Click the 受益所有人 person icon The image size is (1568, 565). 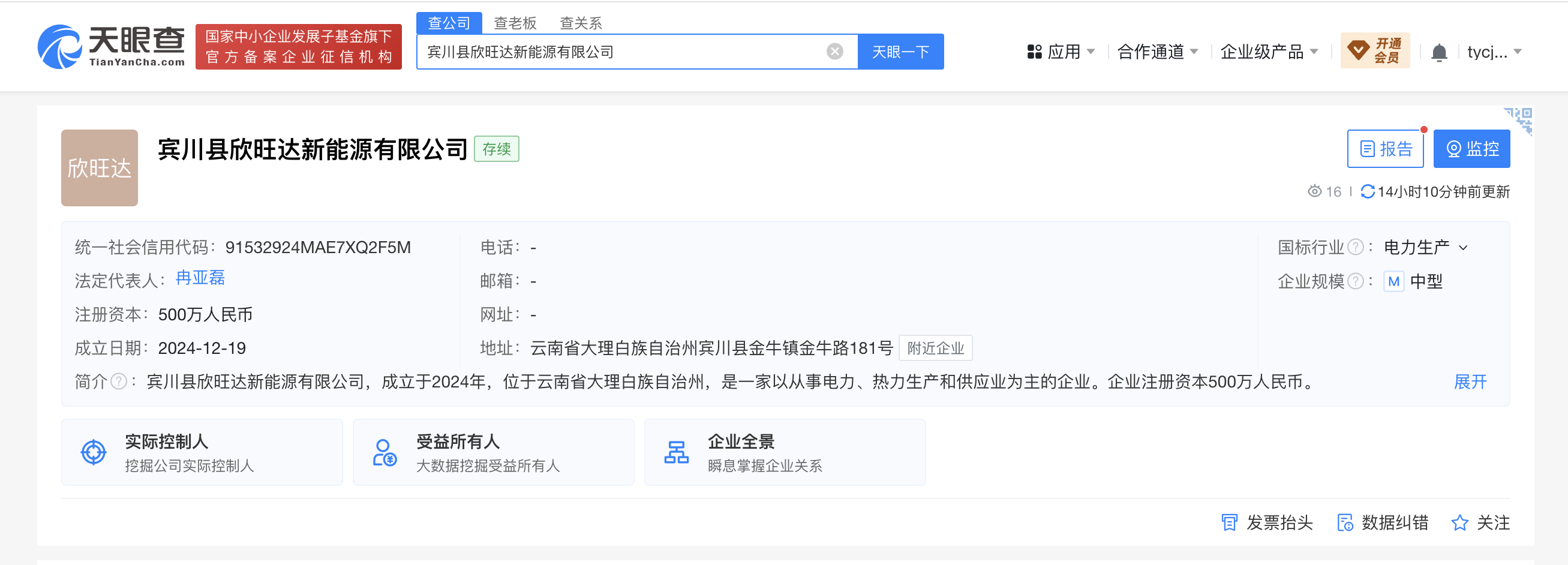tap(385, 452)
